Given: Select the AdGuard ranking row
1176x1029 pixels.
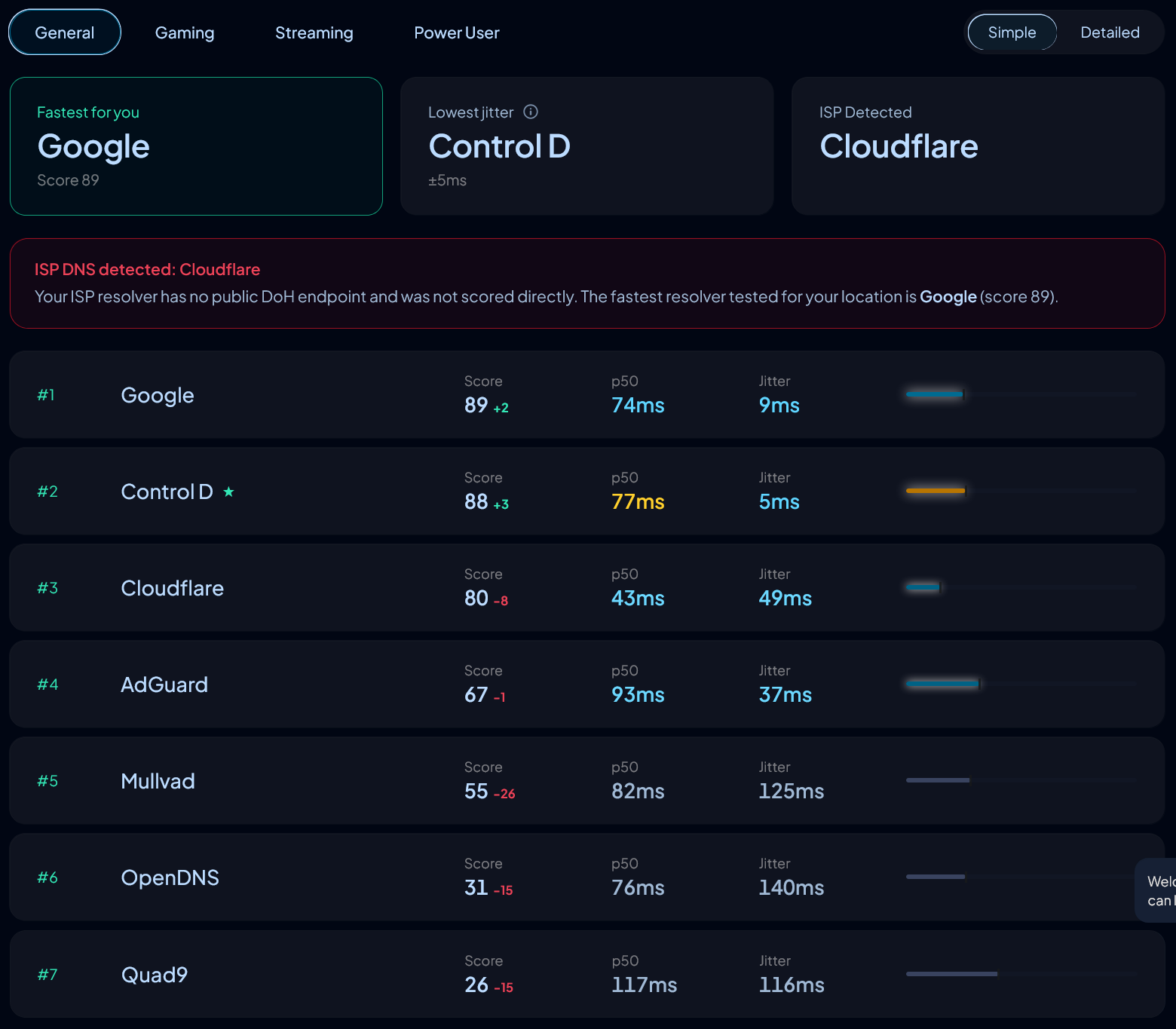Looking at the screenshot, I should [587, 684].
